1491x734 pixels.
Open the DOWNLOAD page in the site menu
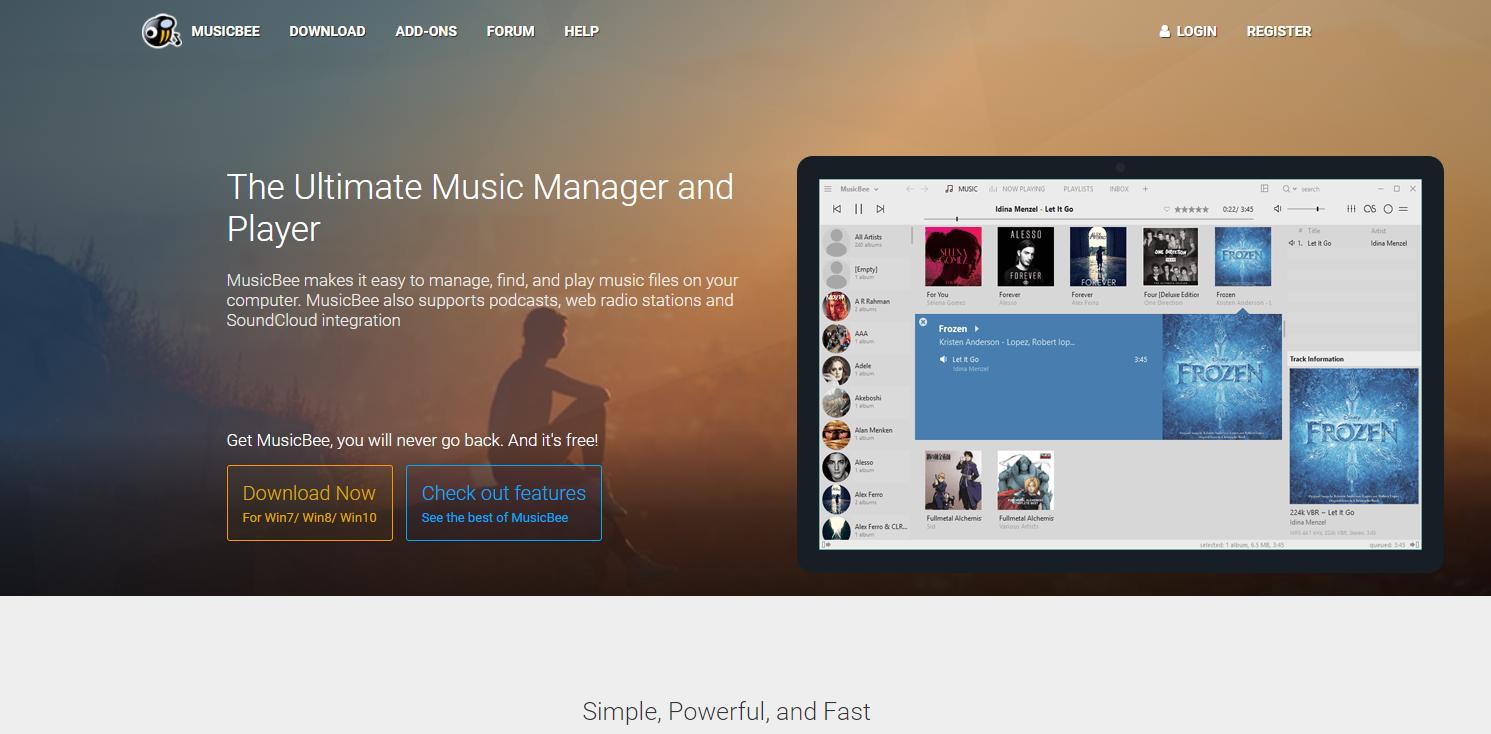pyautogui.click(x=327, y=31)
